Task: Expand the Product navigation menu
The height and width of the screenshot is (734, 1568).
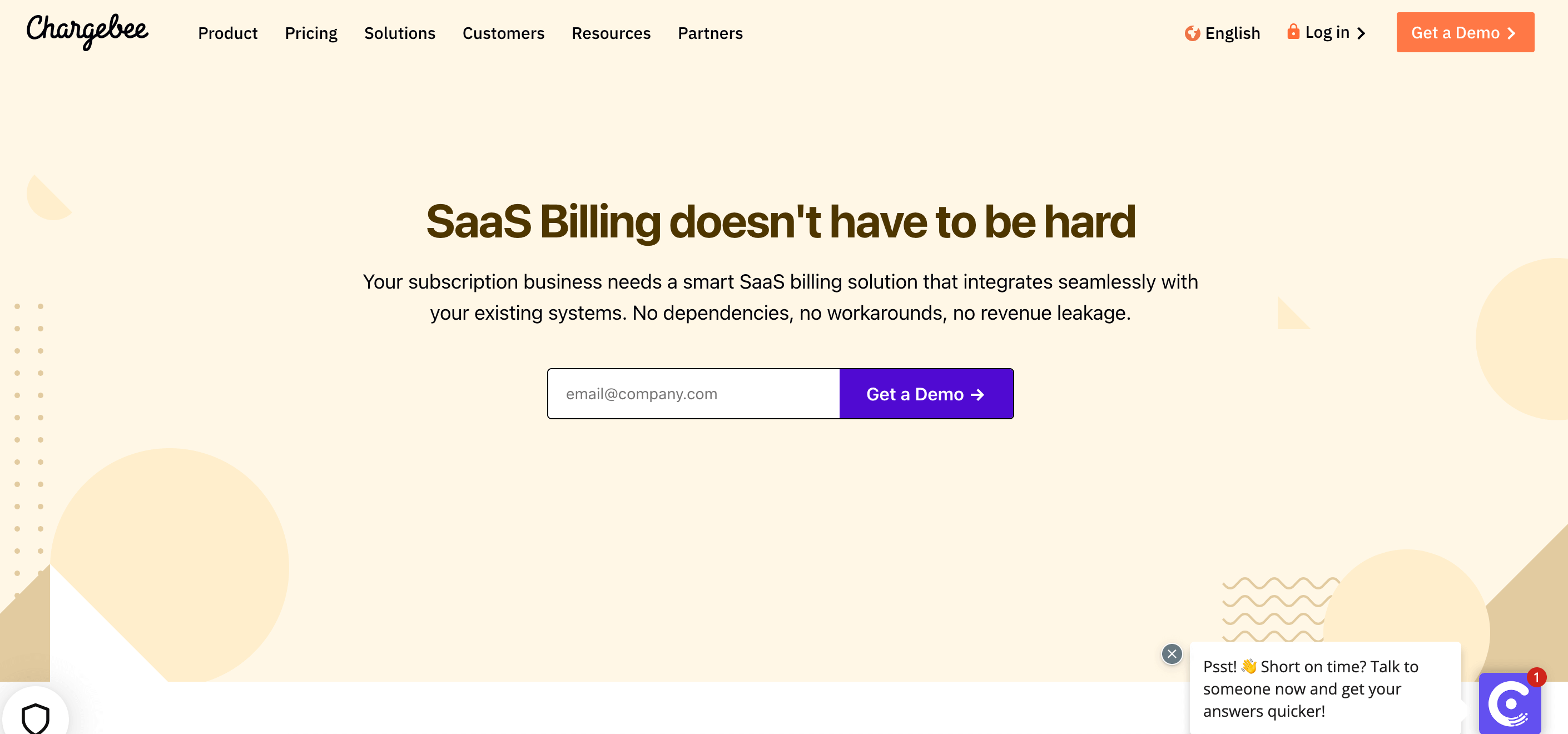Action: click(x=227, y=33)
